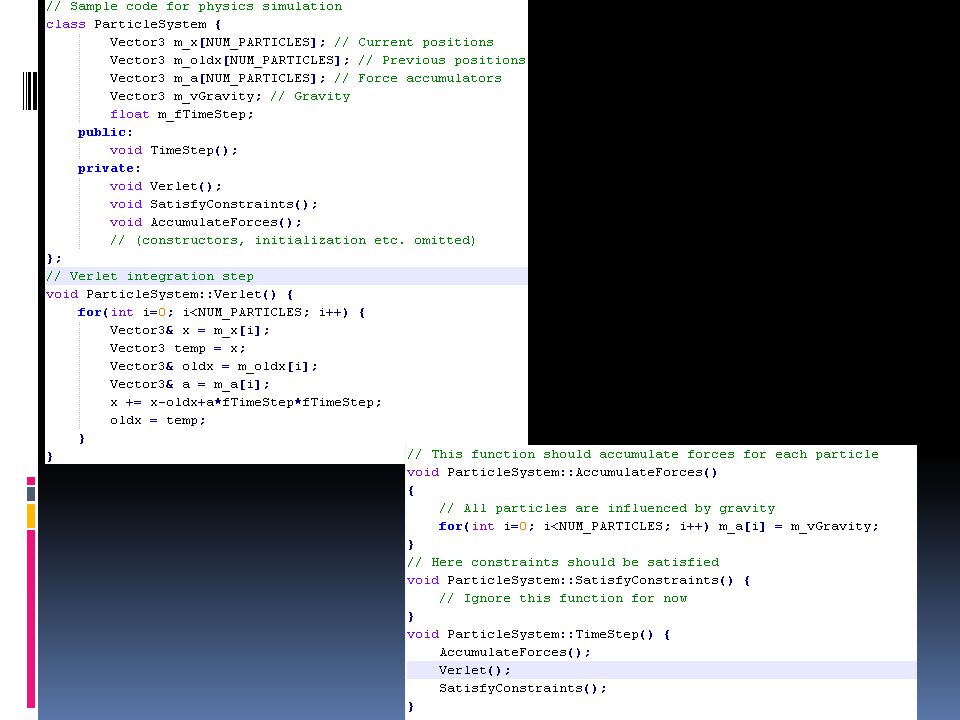Click the declaration "void Verlet();" in the class
960x720 pixels.
click(166, 187)
